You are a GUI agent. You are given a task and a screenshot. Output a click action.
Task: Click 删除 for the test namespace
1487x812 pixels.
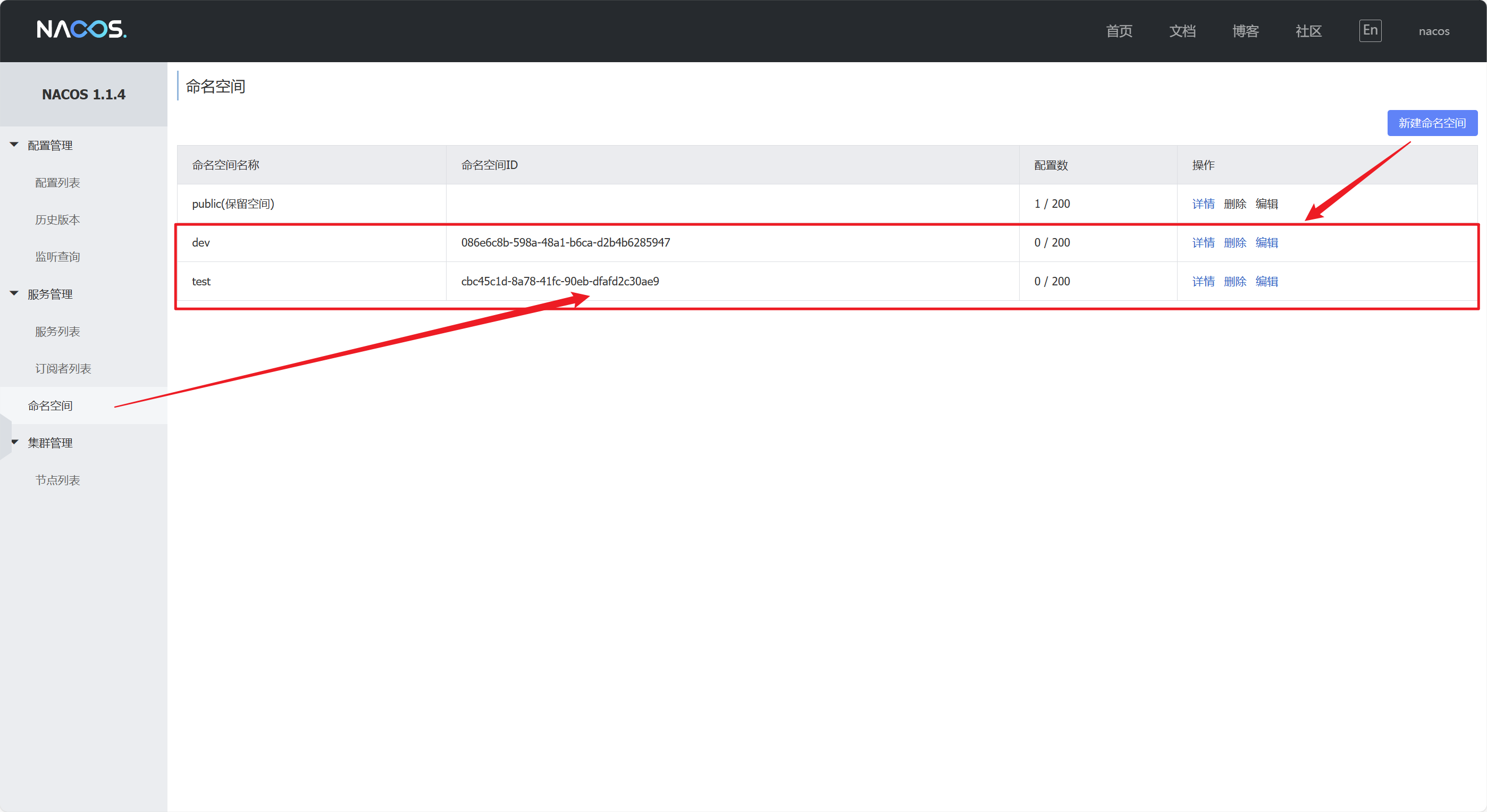[1235, 281]
